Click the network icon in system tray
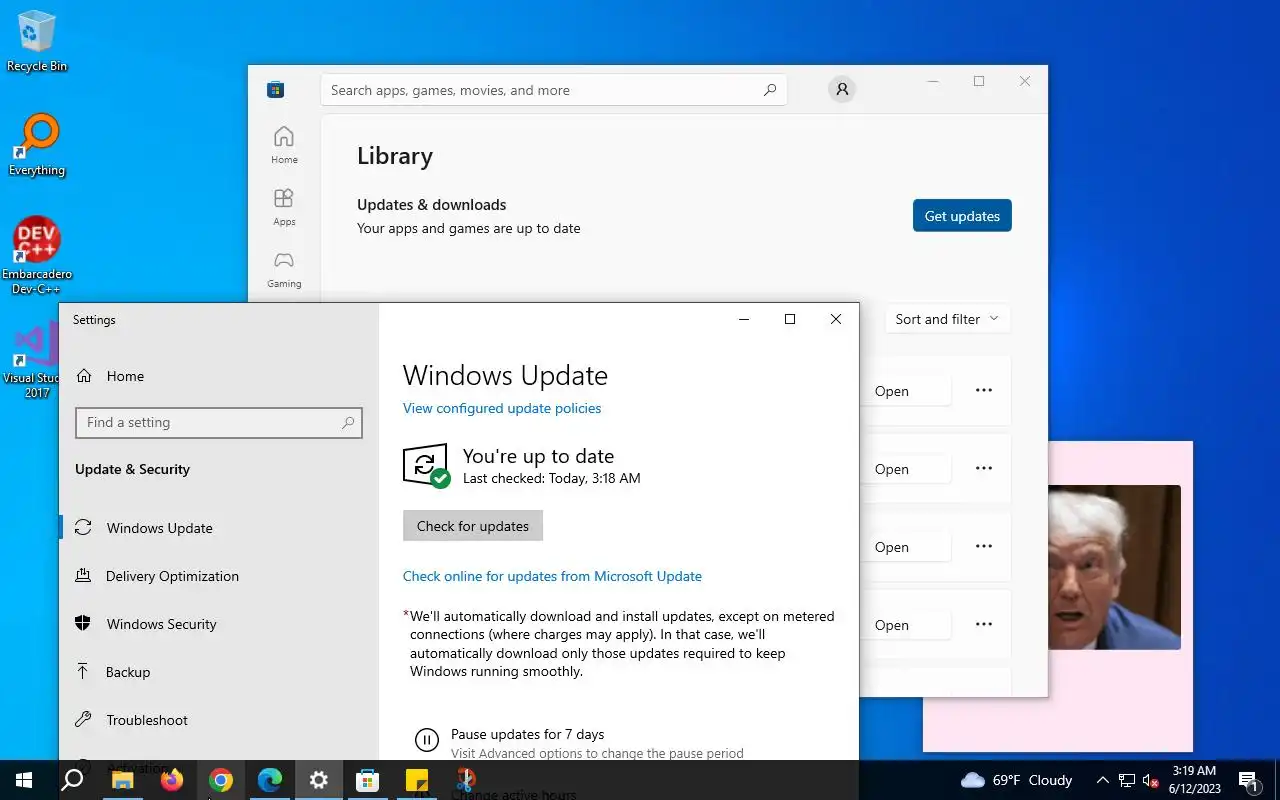Viewport: 1280px width, 800px height. tap(1127, 780)
